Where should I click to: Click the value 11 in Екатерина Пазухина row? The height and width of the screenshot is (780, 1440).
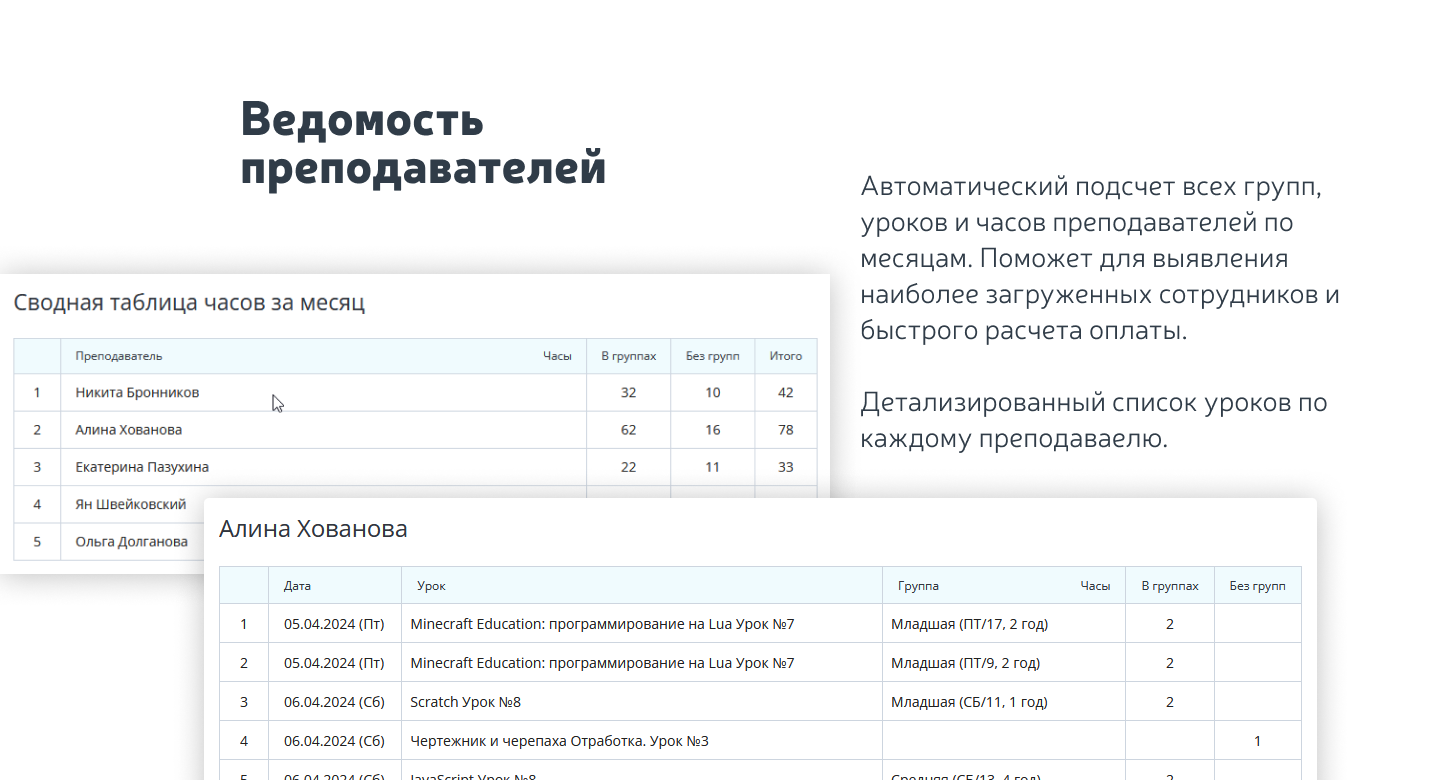point(713,467)
